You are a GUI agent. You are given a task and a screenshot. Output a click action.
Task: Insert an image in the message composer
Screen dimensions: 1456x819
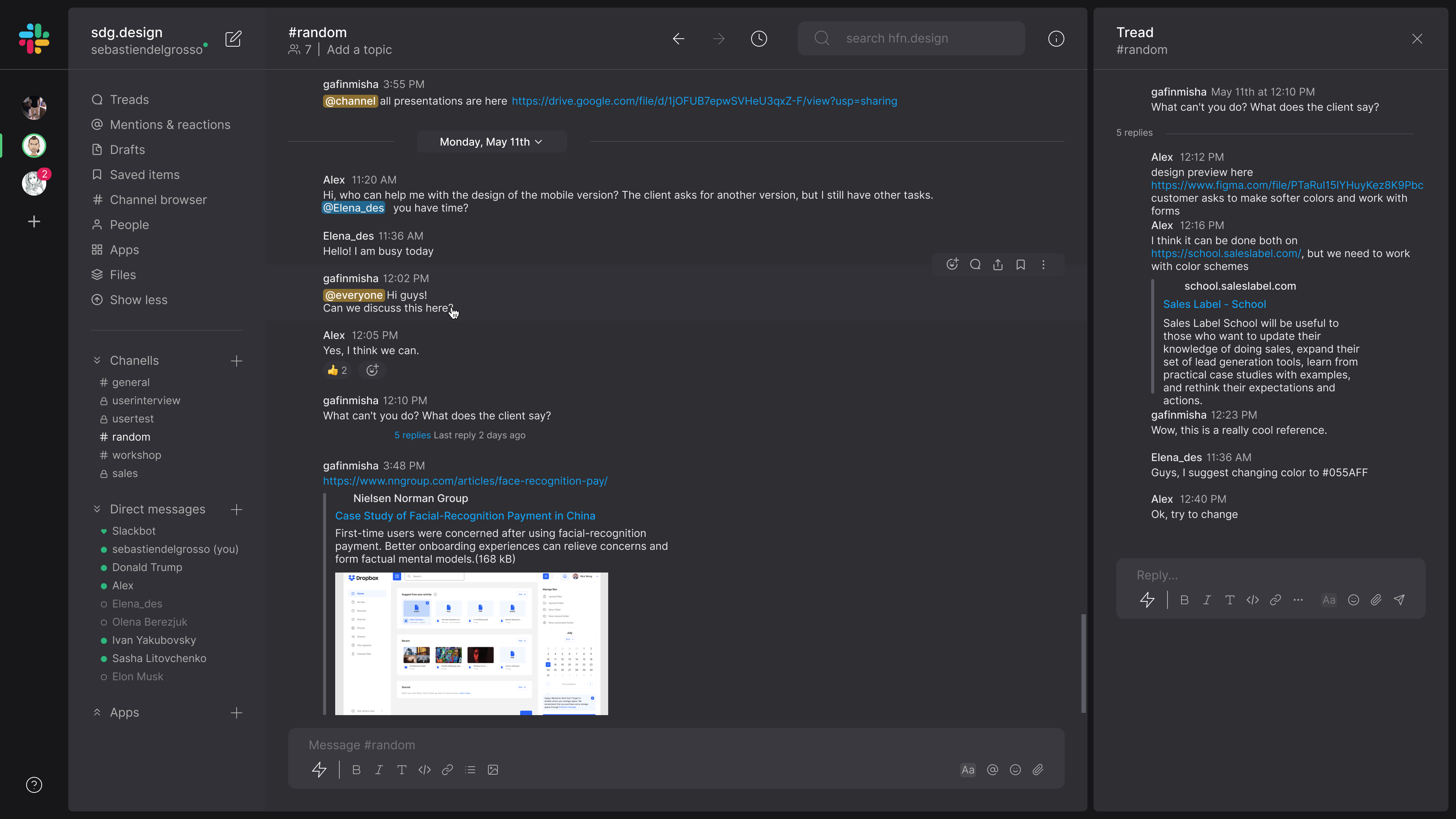pyautogui.click(x=493, y=770)
